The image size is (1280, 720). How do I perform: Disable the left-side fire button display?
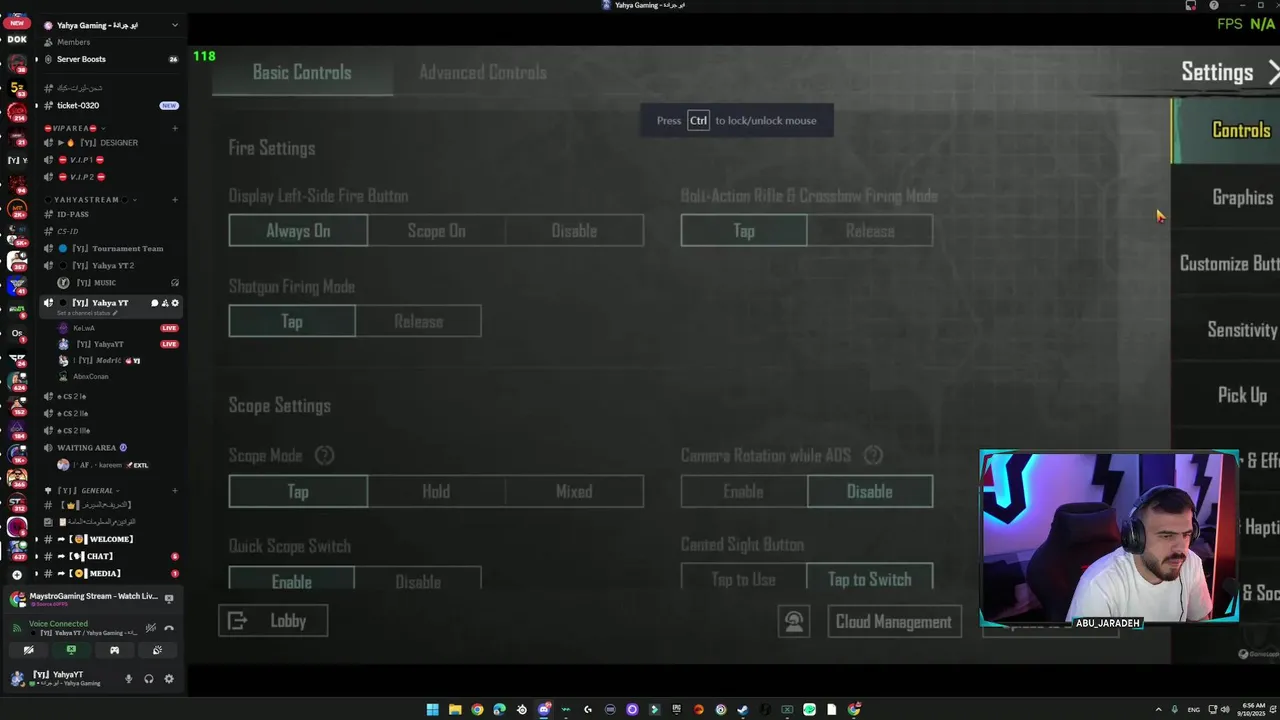point(574,231)
